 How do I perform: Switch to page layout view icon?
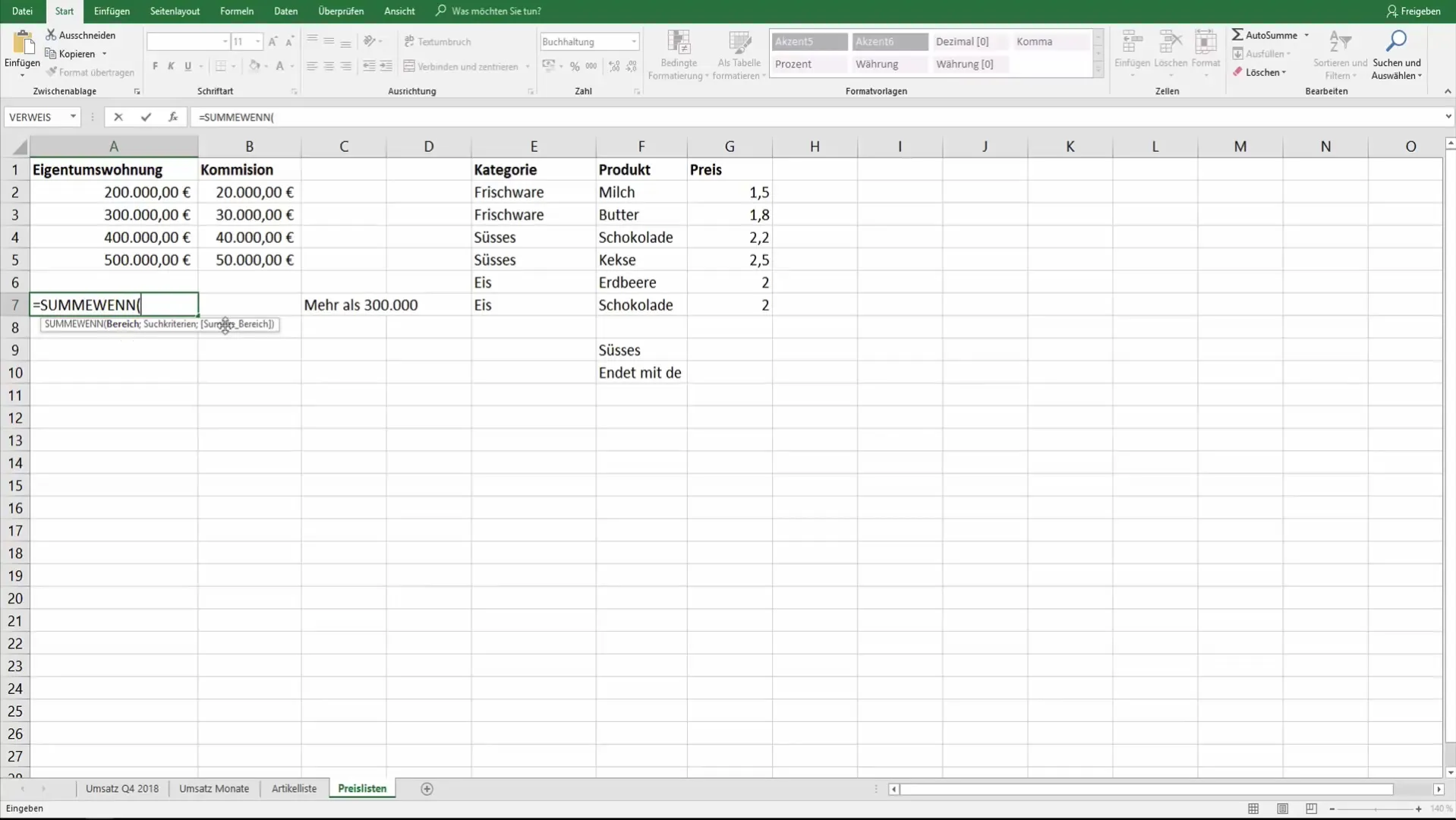point(1282,809)
